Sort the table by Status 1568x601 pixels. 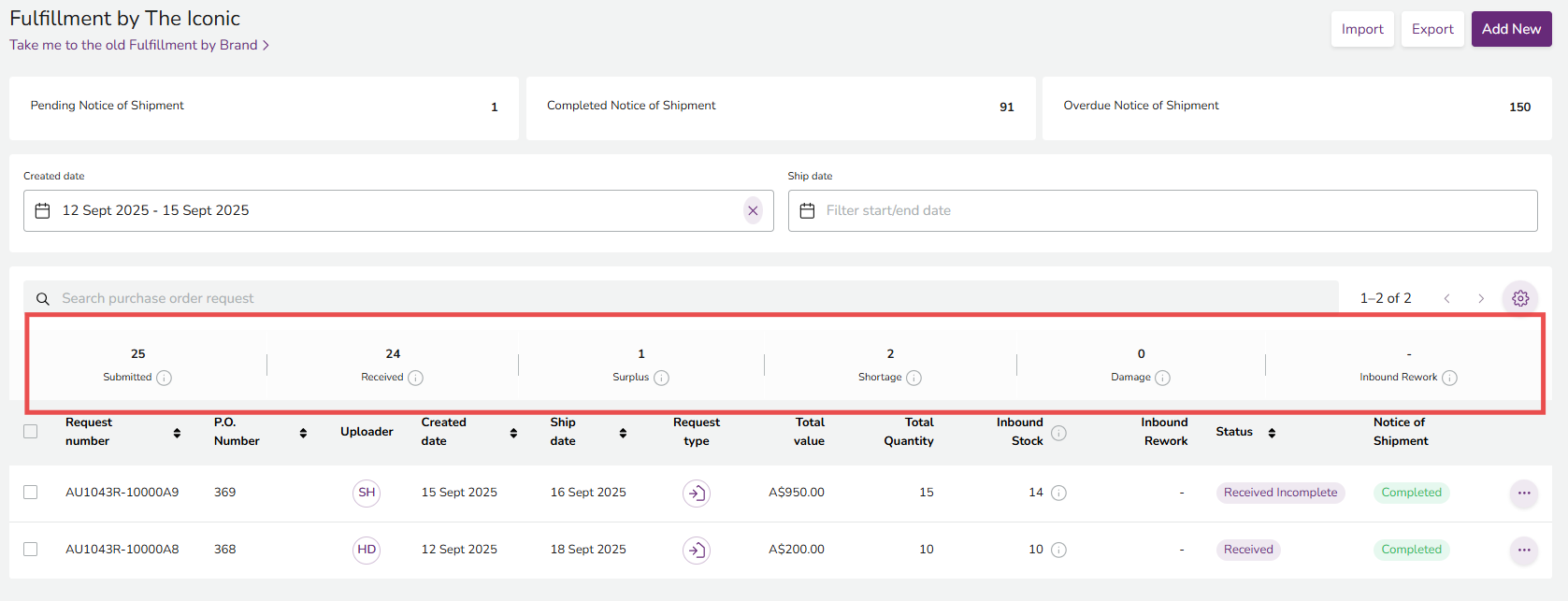1272,433
